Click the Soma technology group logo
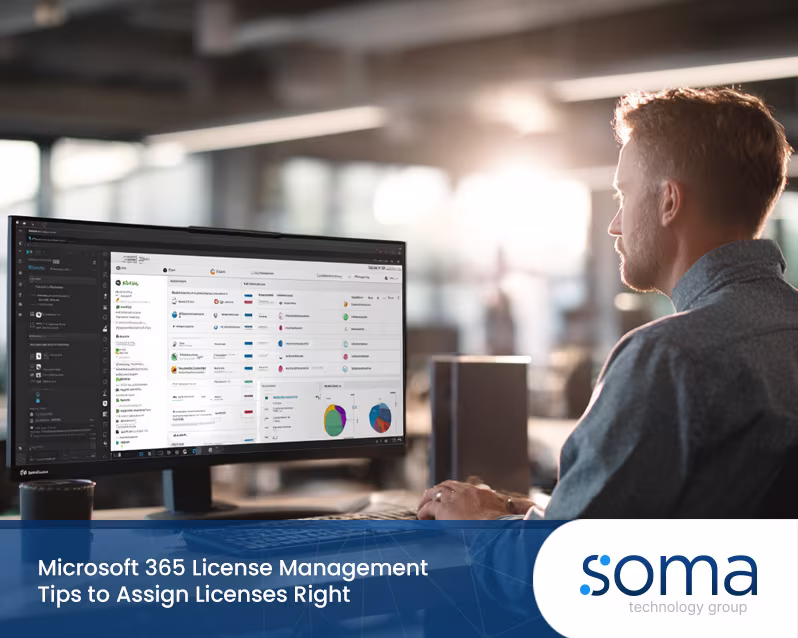The width and height of the screenshot is (798, 638). click(668, 584)
